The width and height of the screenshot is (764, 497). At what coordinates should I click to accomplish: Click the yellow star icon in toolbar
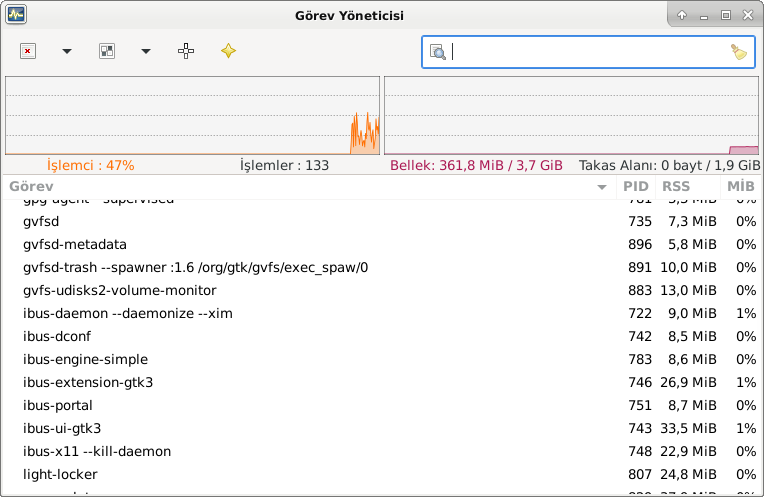(x=228, y=51)
